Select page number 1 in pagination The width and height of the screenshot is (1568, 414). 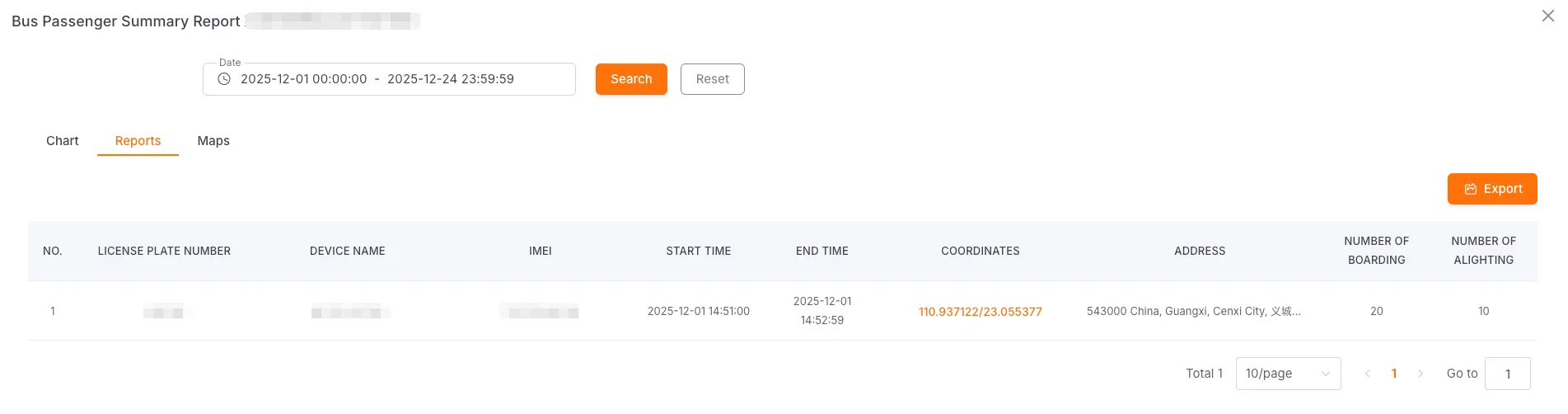coord(1394,374)
